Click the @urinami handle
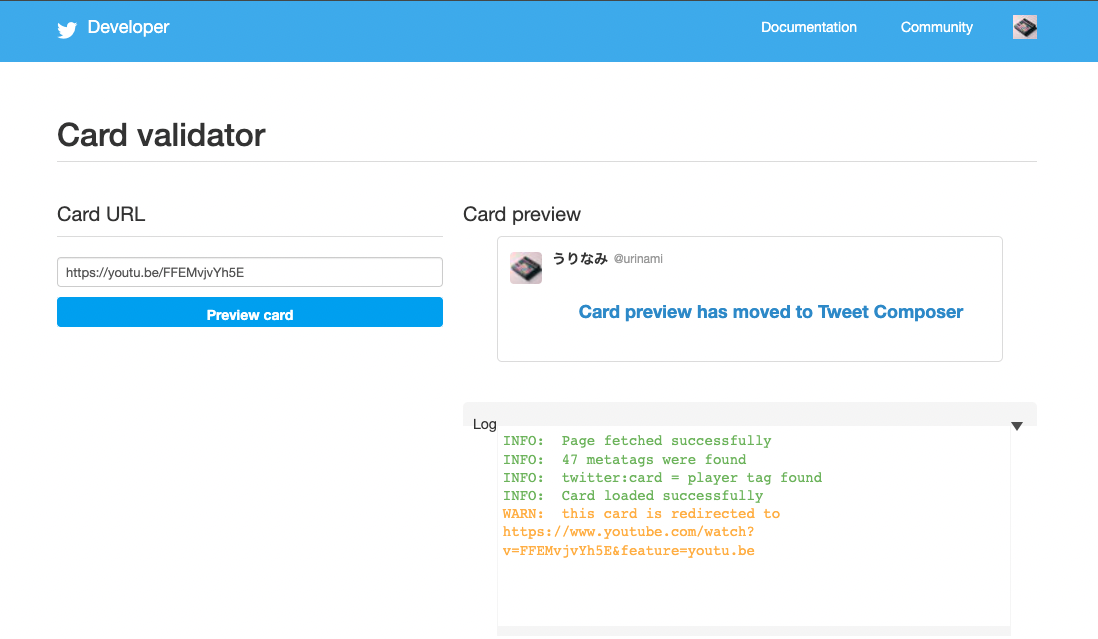 coord(638,259)
